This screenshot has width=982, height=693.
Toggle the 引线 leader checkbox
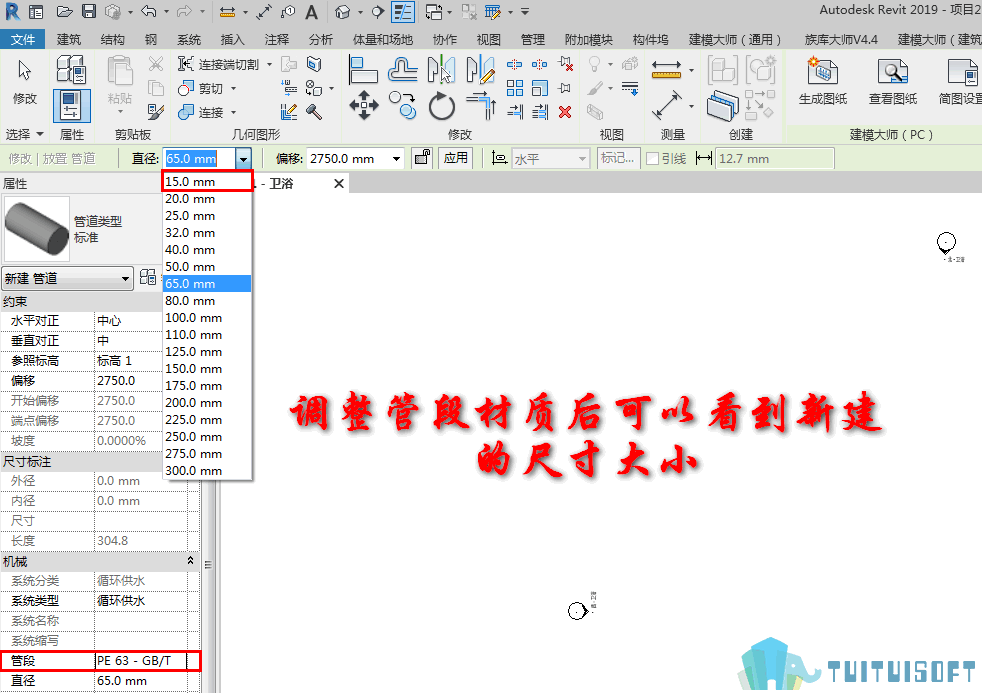click(653, 159)
